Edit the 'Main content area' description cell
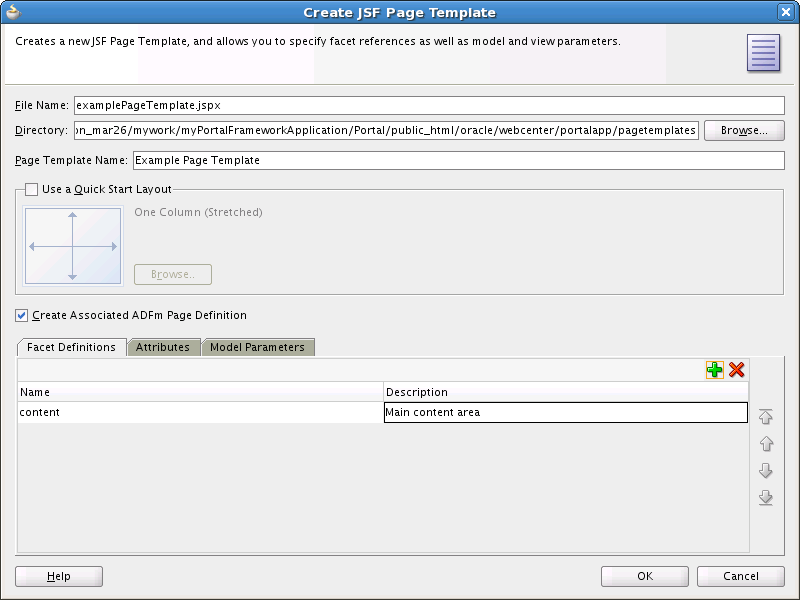 pos(566,412)
